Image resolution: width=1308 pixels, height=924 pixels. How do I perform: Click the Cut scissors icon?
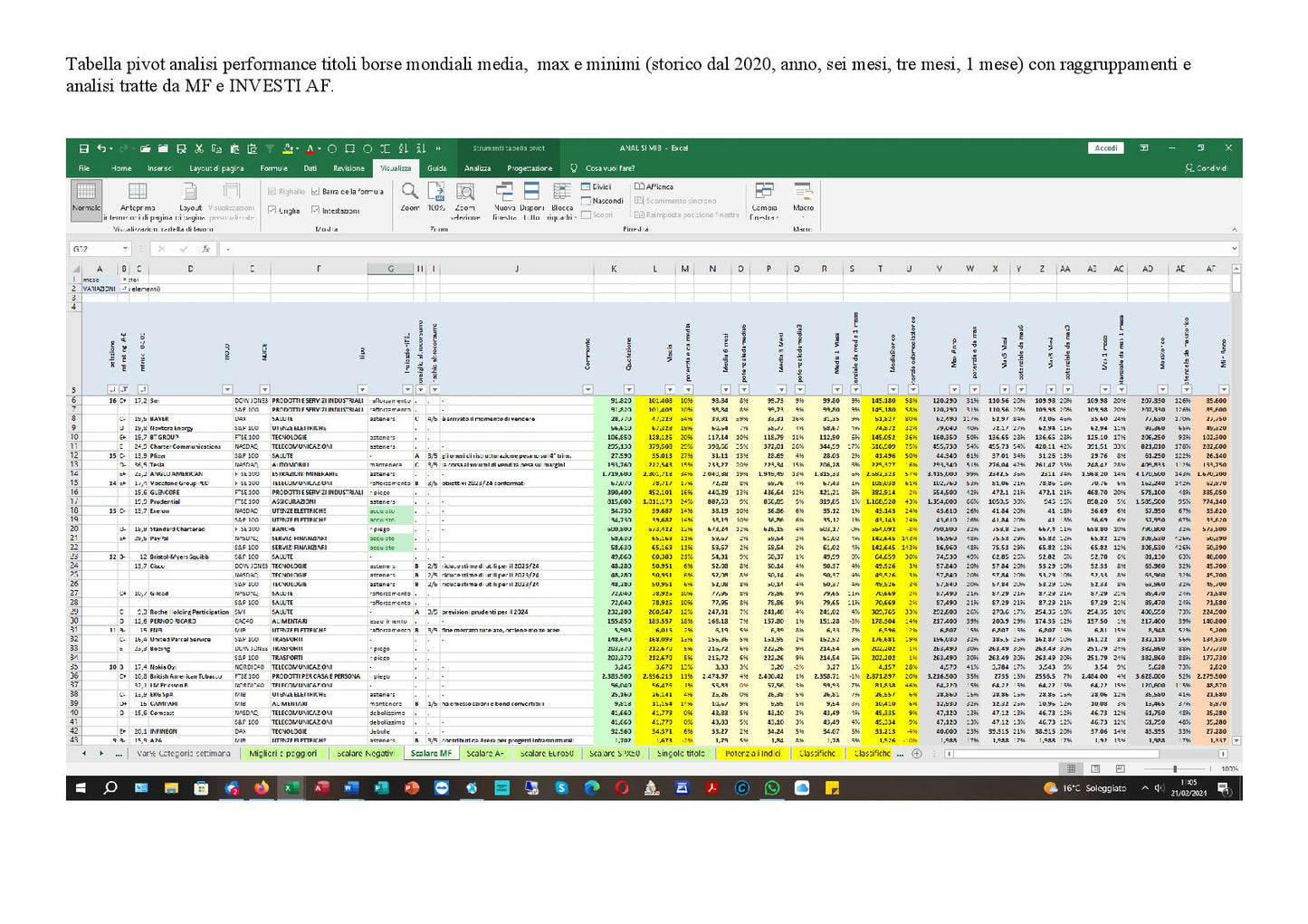tap(198, 148)
